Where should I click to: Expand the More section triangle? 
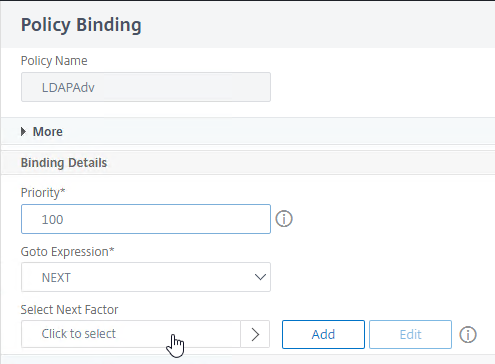pos(23,132)
